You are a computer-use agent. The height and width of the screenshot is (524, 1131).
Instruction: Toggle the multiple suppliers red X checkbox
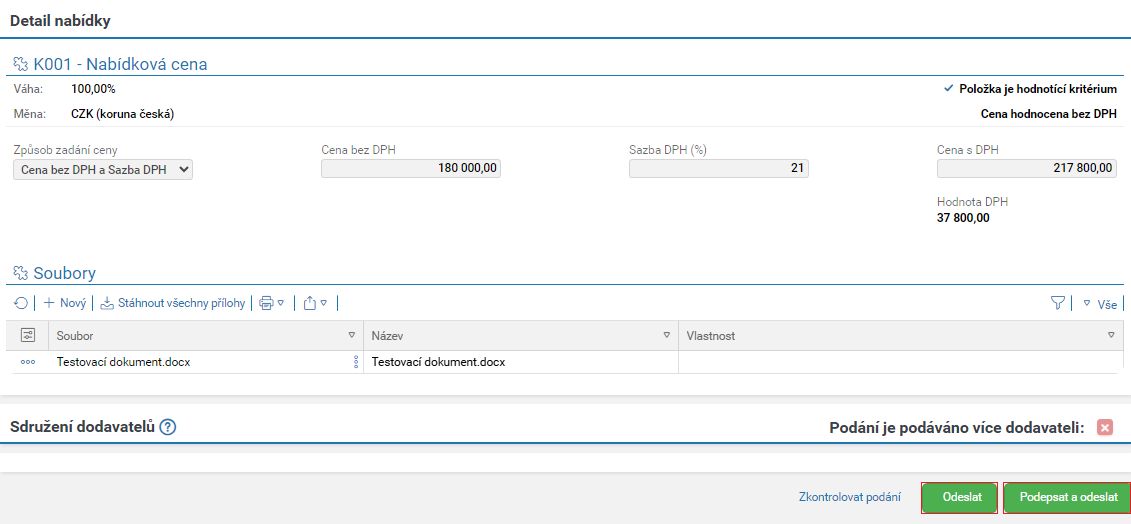coord(1104,427)
